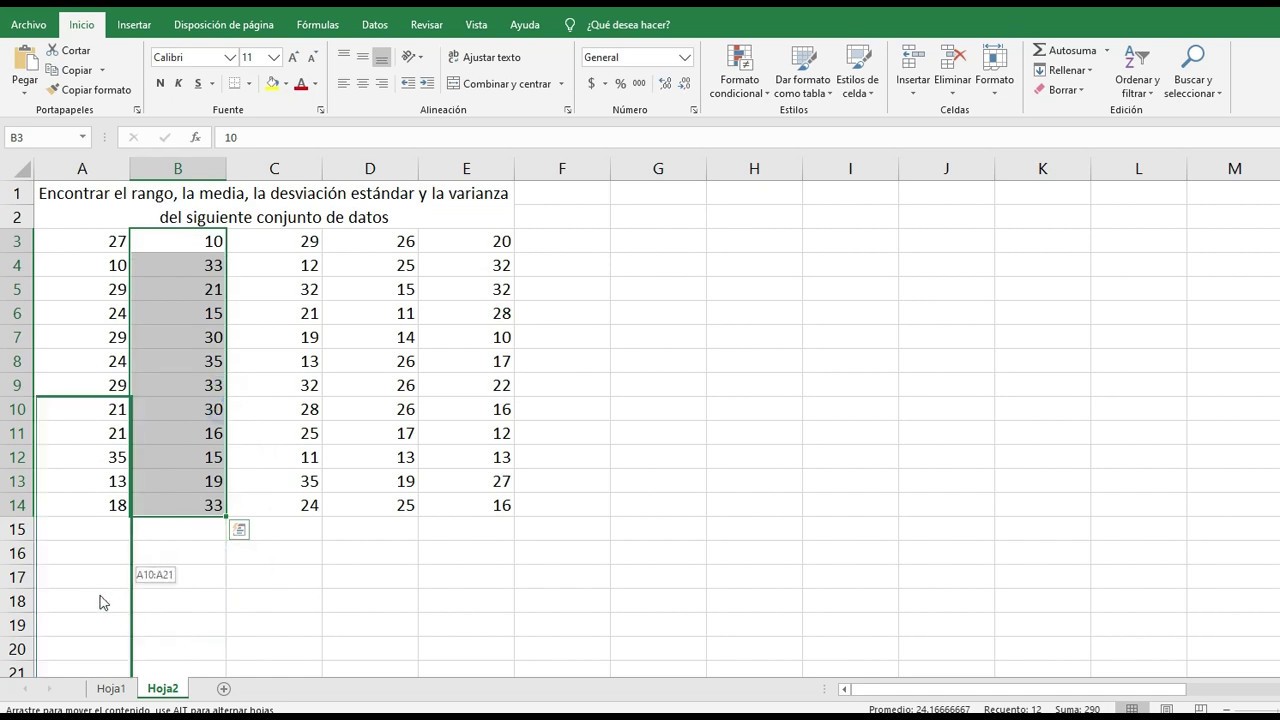The height and width of the screenshot is (720, 1280).
Task: Switch to the Insertar ribbon tab
Action: (x=133, y=24)
